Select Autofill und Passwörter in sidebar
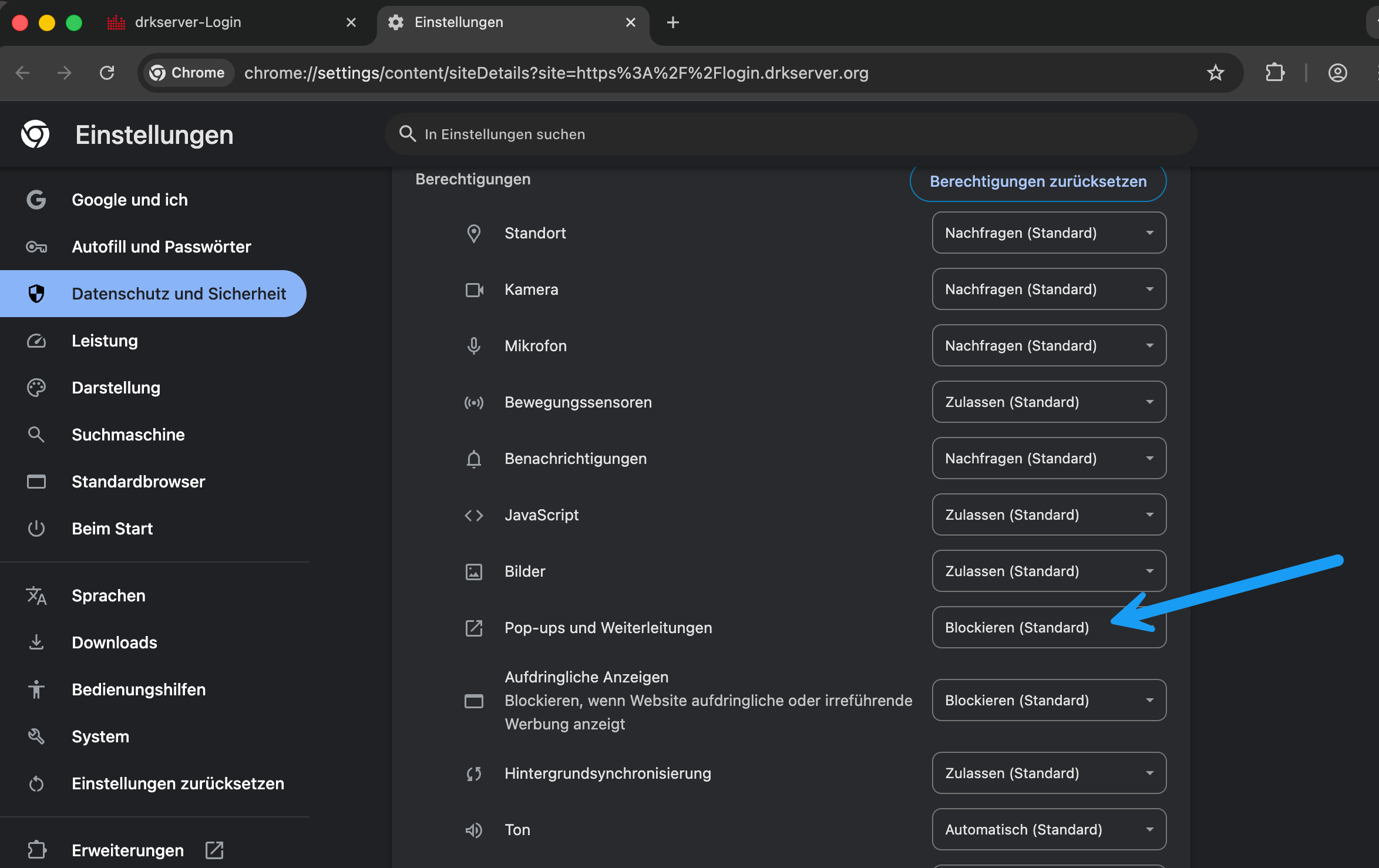This screenshot has width=1379, height=868. pos(161,247)
